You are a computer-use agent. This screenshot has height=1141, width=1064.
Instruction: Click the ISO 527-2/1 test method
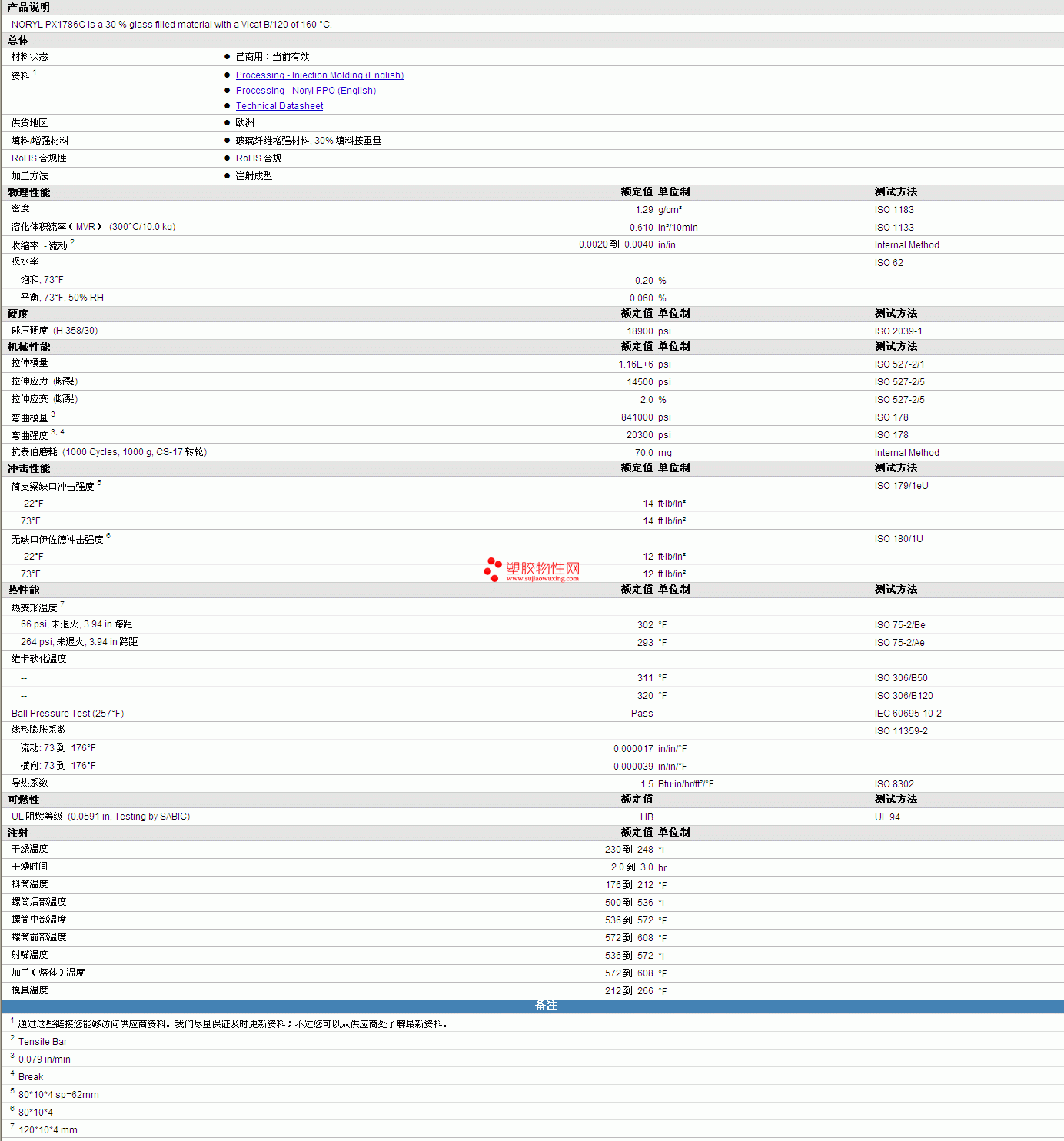899,364
